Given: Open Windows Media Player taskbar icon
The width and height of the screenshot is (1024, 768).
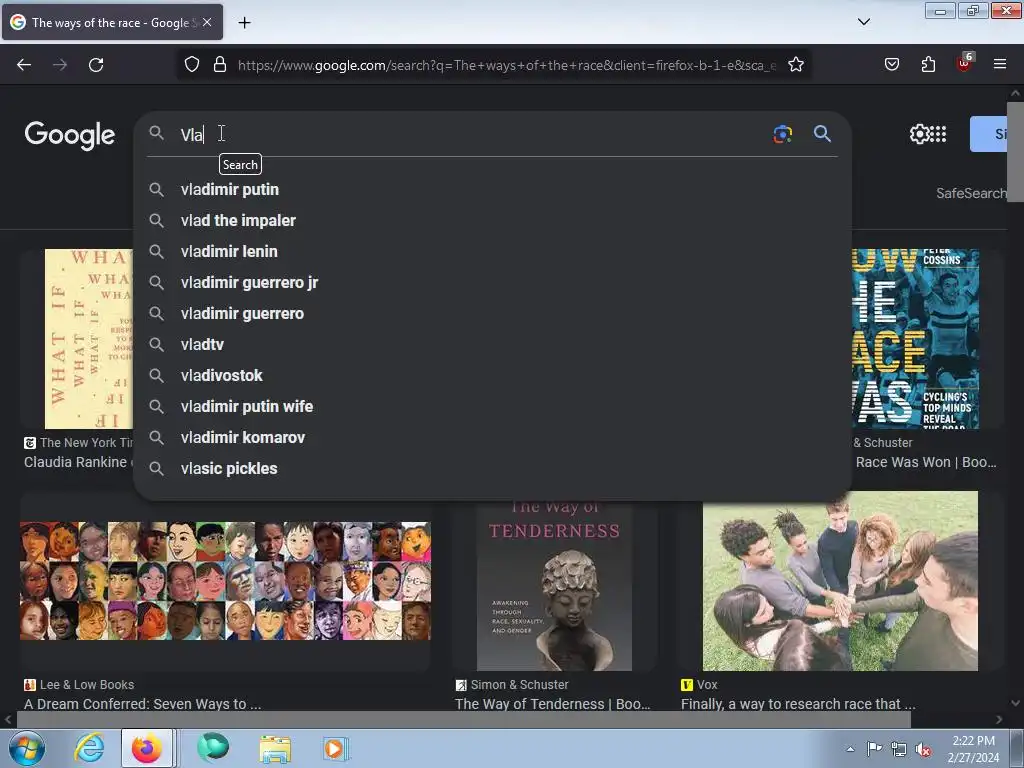Looking at the screenshot, I should pos(335,749).
